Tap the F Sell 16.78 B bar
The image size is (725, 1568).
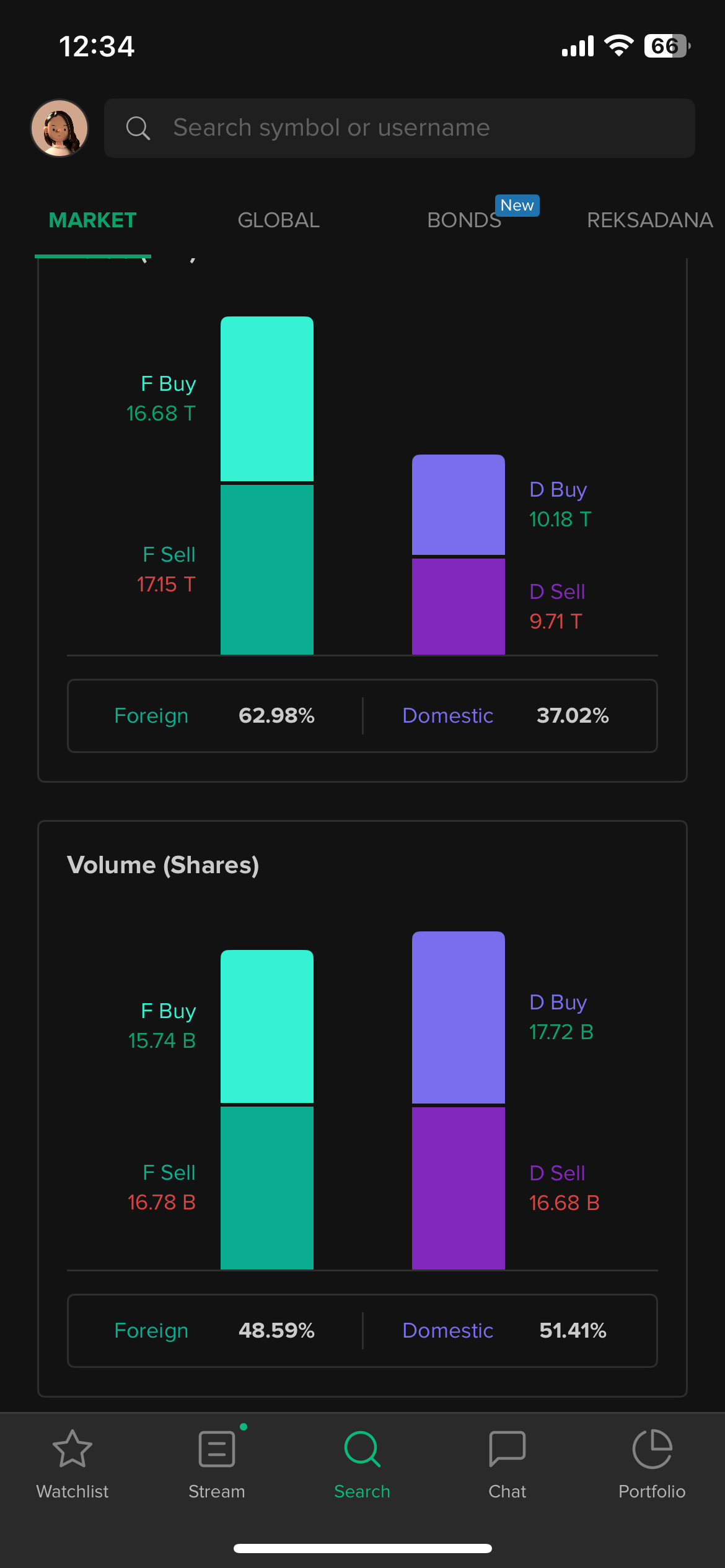[267, 1188]
